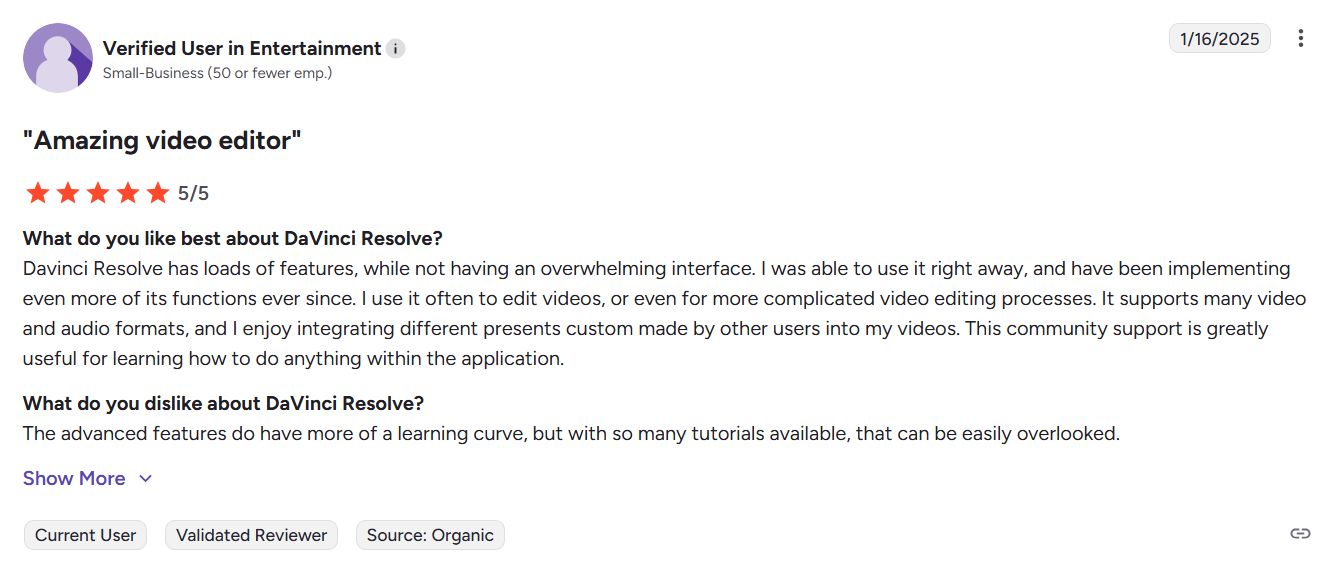Image resolution: width=1337 pixels, height=573 pixels.
Task: Click the "What do you dislike" heading
Action: click(223, 404)
